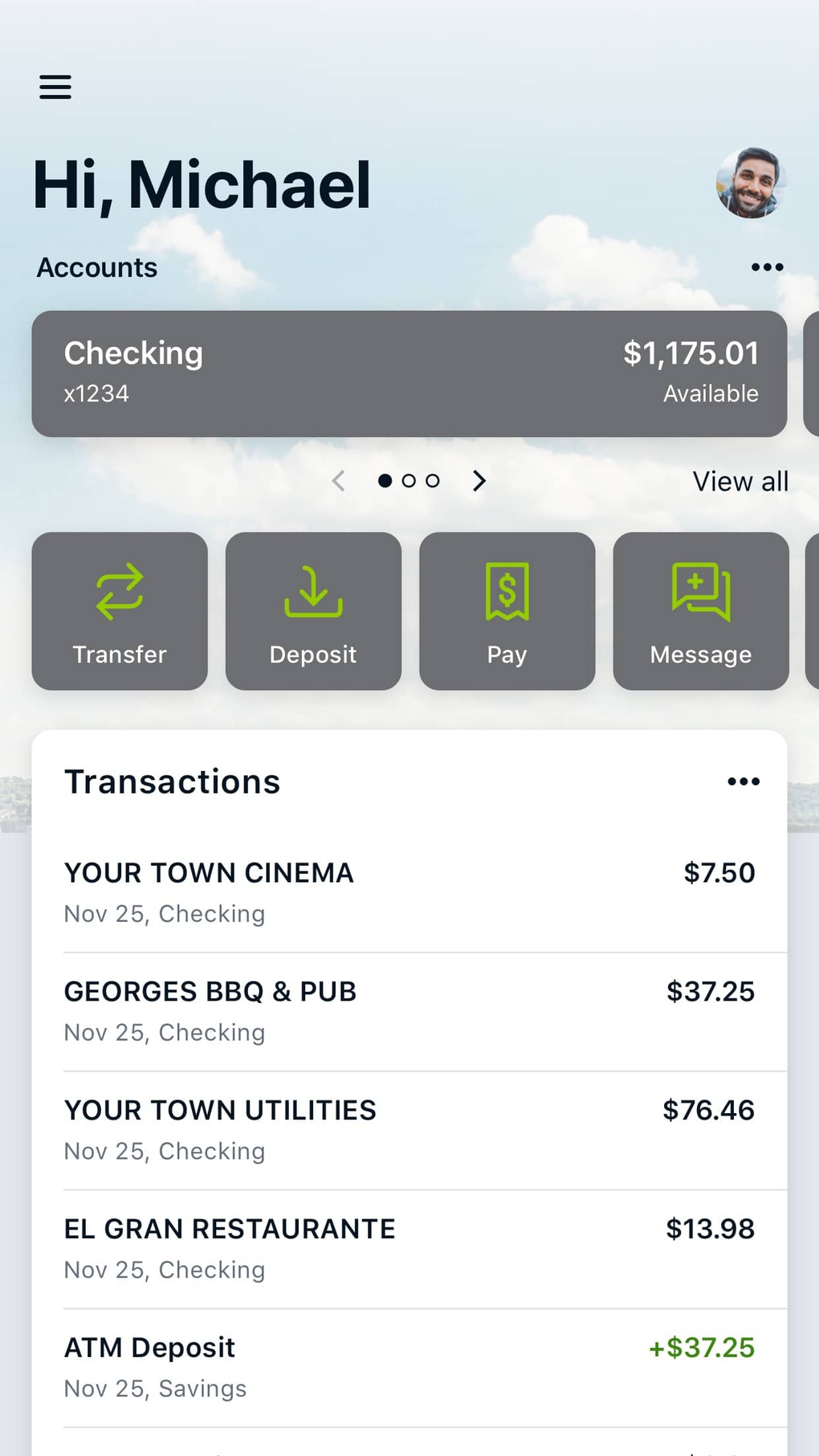
Task: Open the Checking x1234 account card
Action: tap(409, 373)
